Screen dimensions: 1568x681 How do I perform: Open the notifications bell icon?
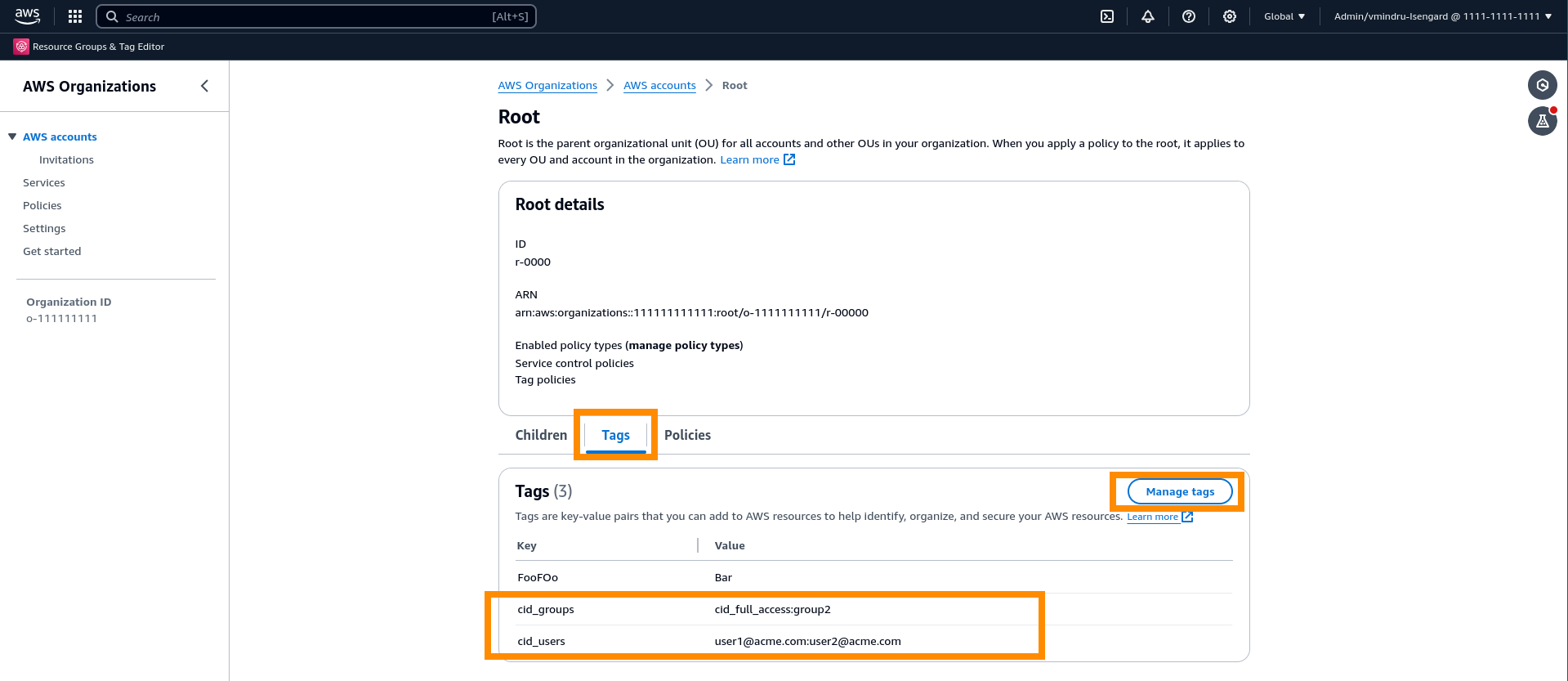1148,16
